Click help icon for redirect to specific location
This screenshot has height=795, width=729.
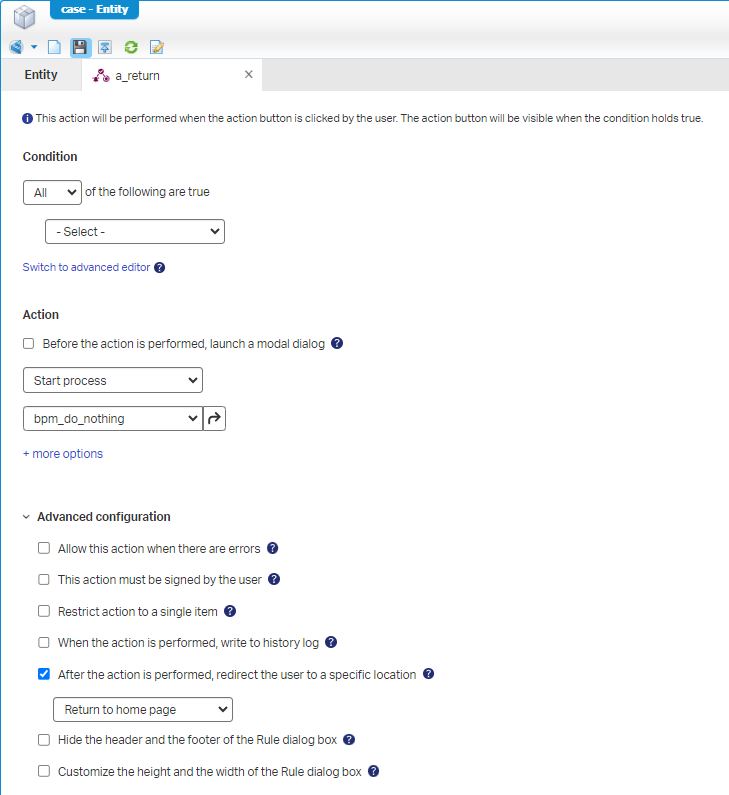(428, 674)
